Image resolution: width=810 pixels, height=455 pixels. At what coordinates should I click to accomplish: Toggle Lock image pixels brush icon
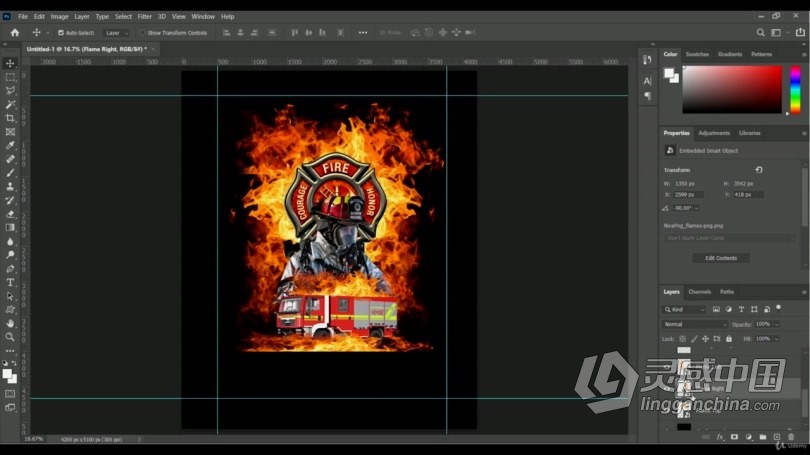click(x=694, y=339)
